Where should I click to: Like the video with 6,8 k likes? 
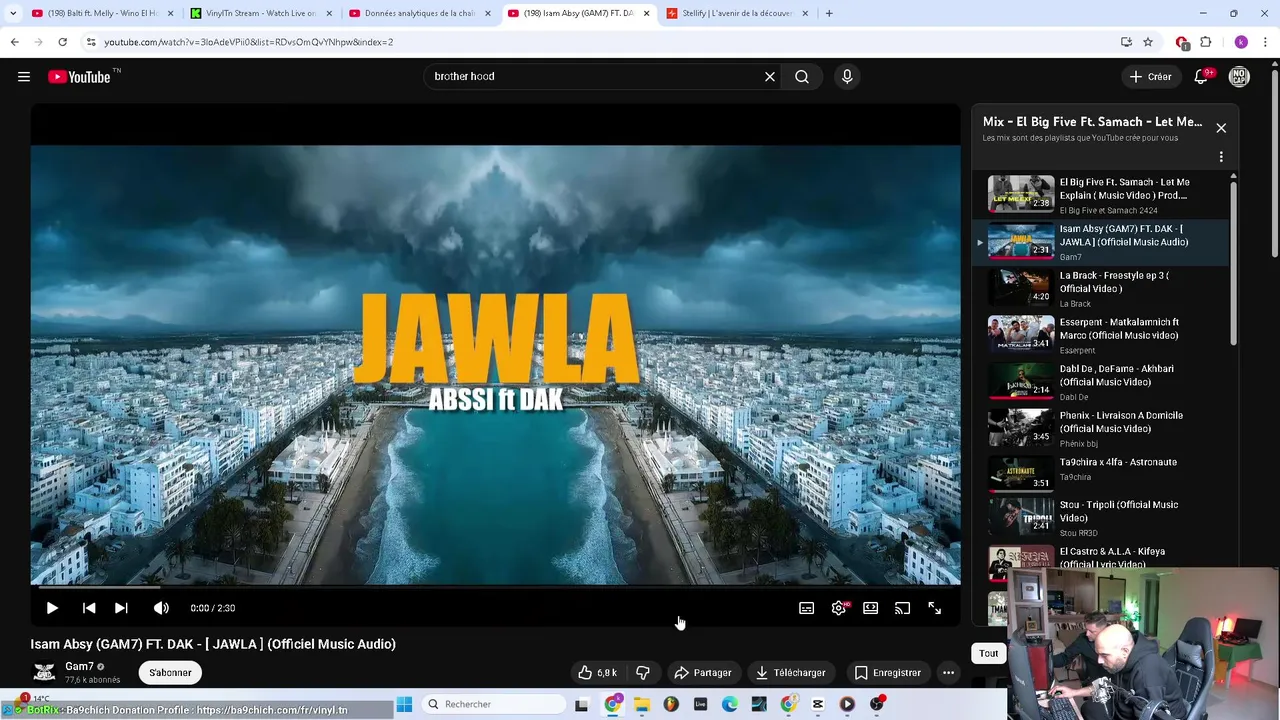pos(597,673)
